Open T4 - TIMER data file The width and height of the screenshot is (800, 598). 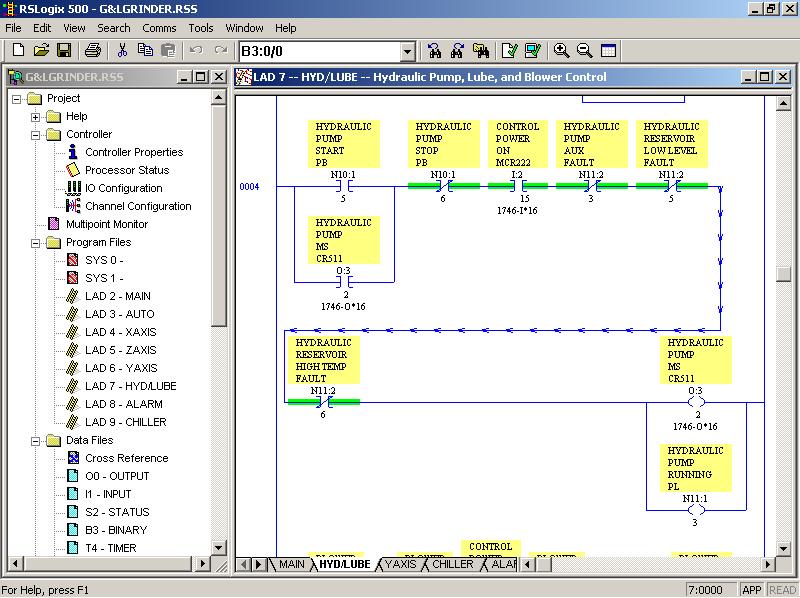pyautogui.click(x=111, y=548)
